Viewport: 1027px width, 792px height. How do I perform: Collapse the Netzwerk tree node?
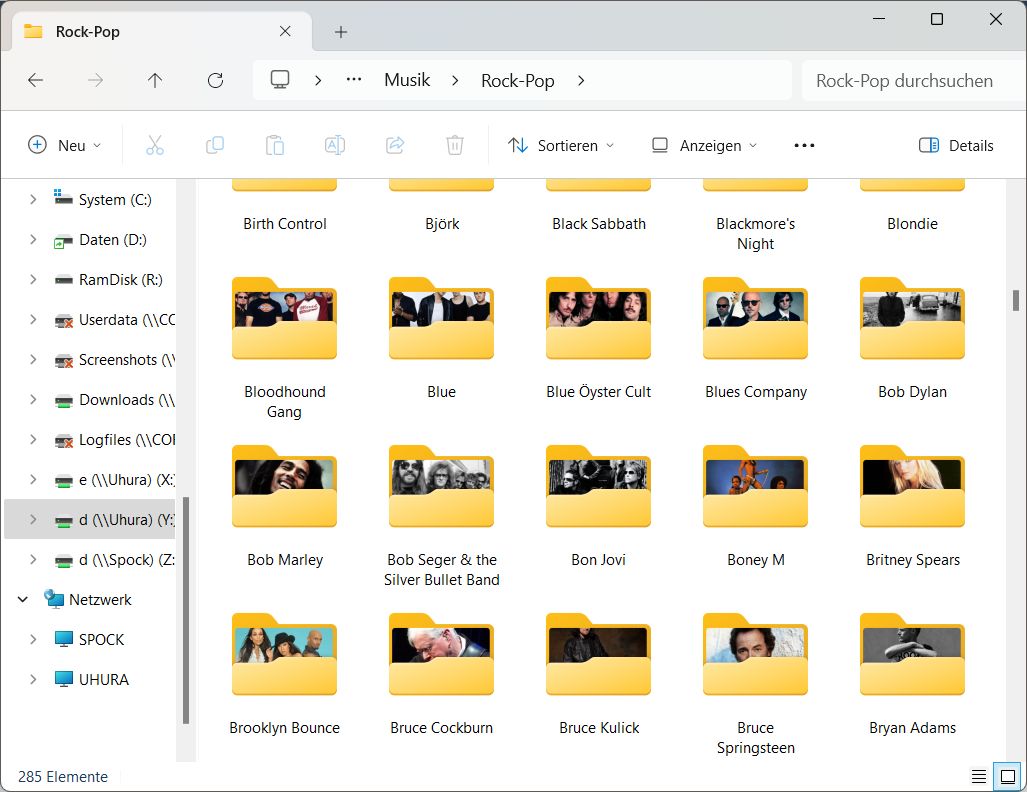[22, 599]
